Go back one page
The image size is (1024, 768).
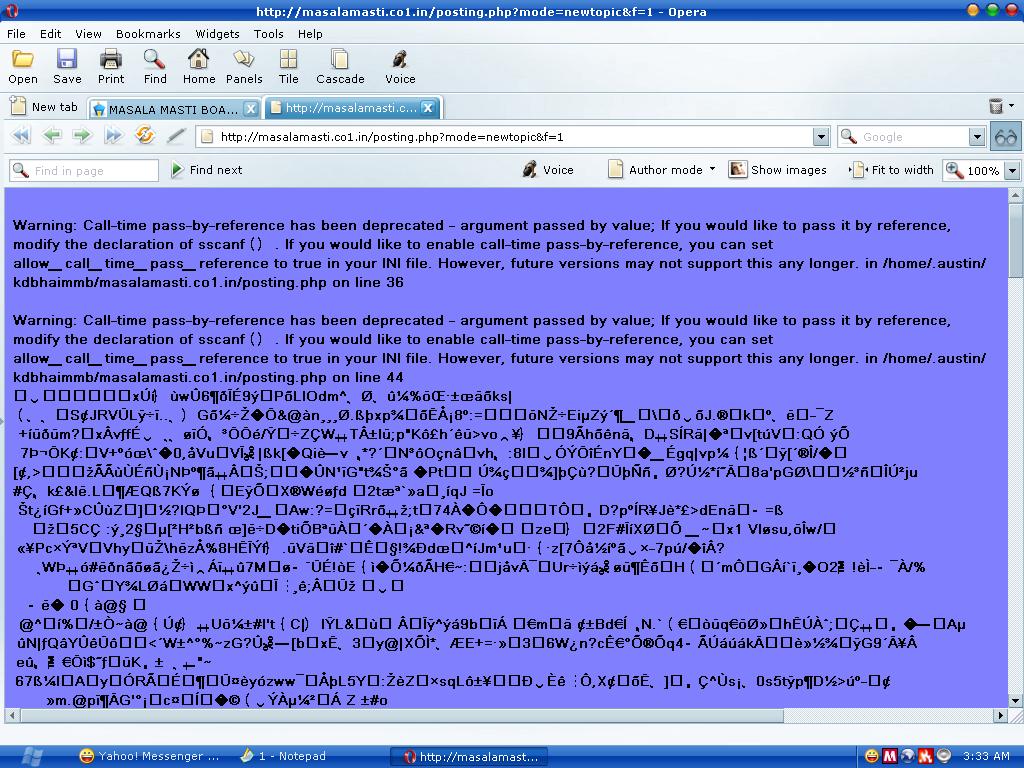[52, 136]
